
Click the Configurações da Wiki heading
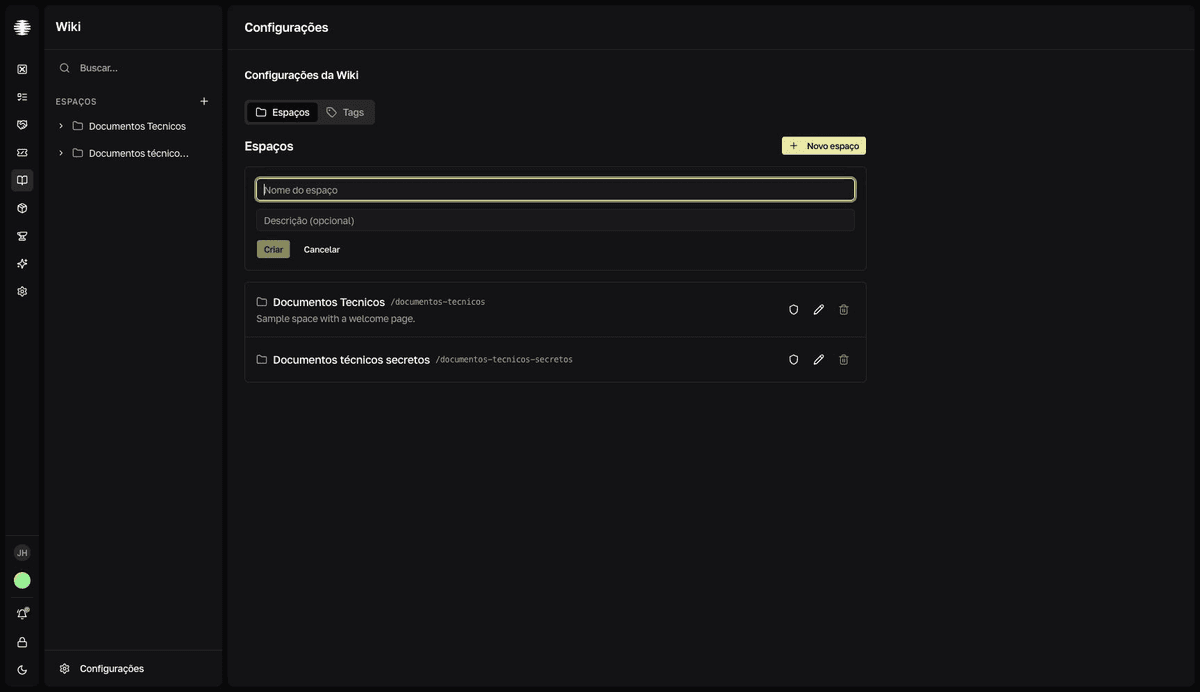click(302, 75)
